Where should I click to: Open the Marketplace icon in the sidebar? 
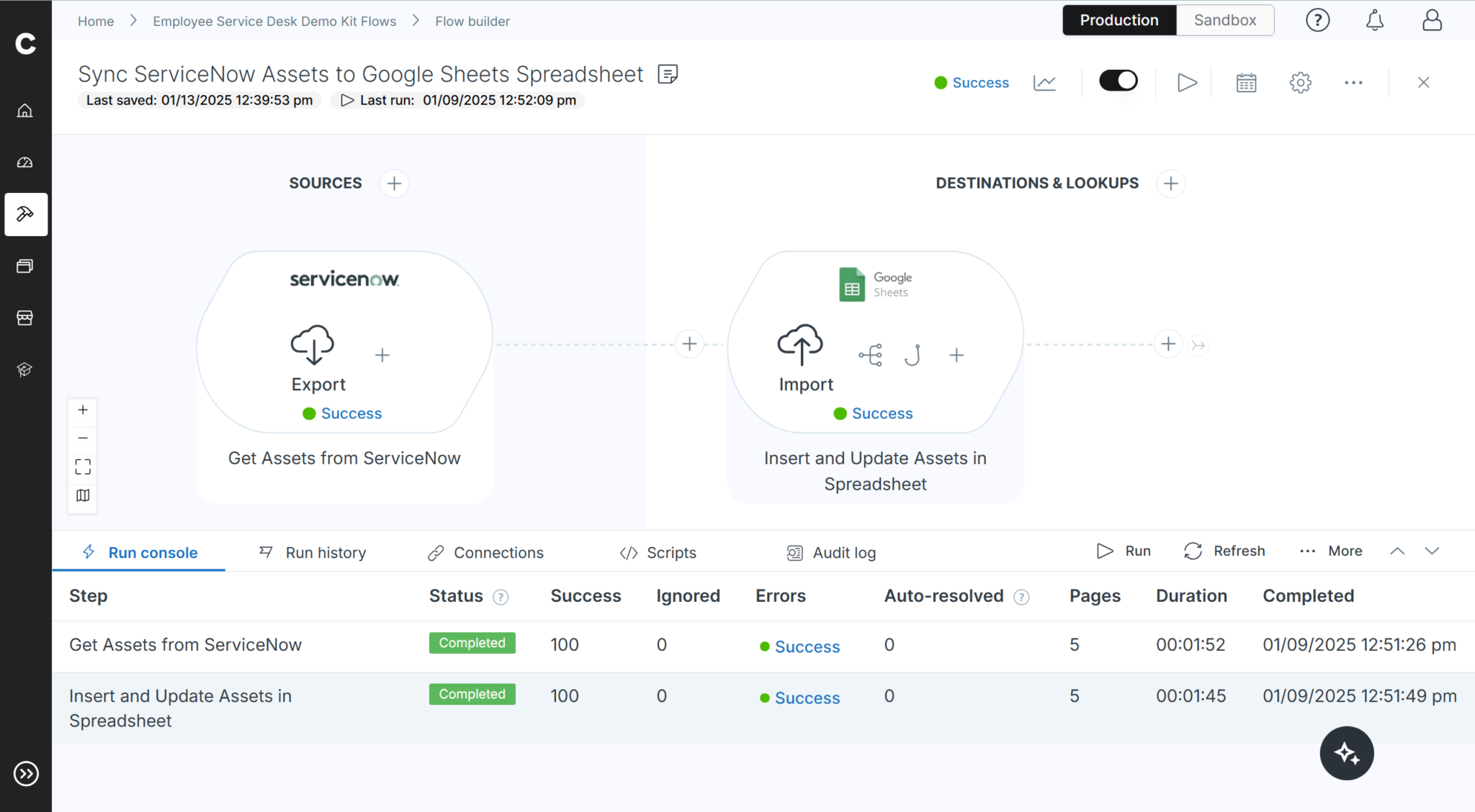pyautogui.click(x=24, y=317)
